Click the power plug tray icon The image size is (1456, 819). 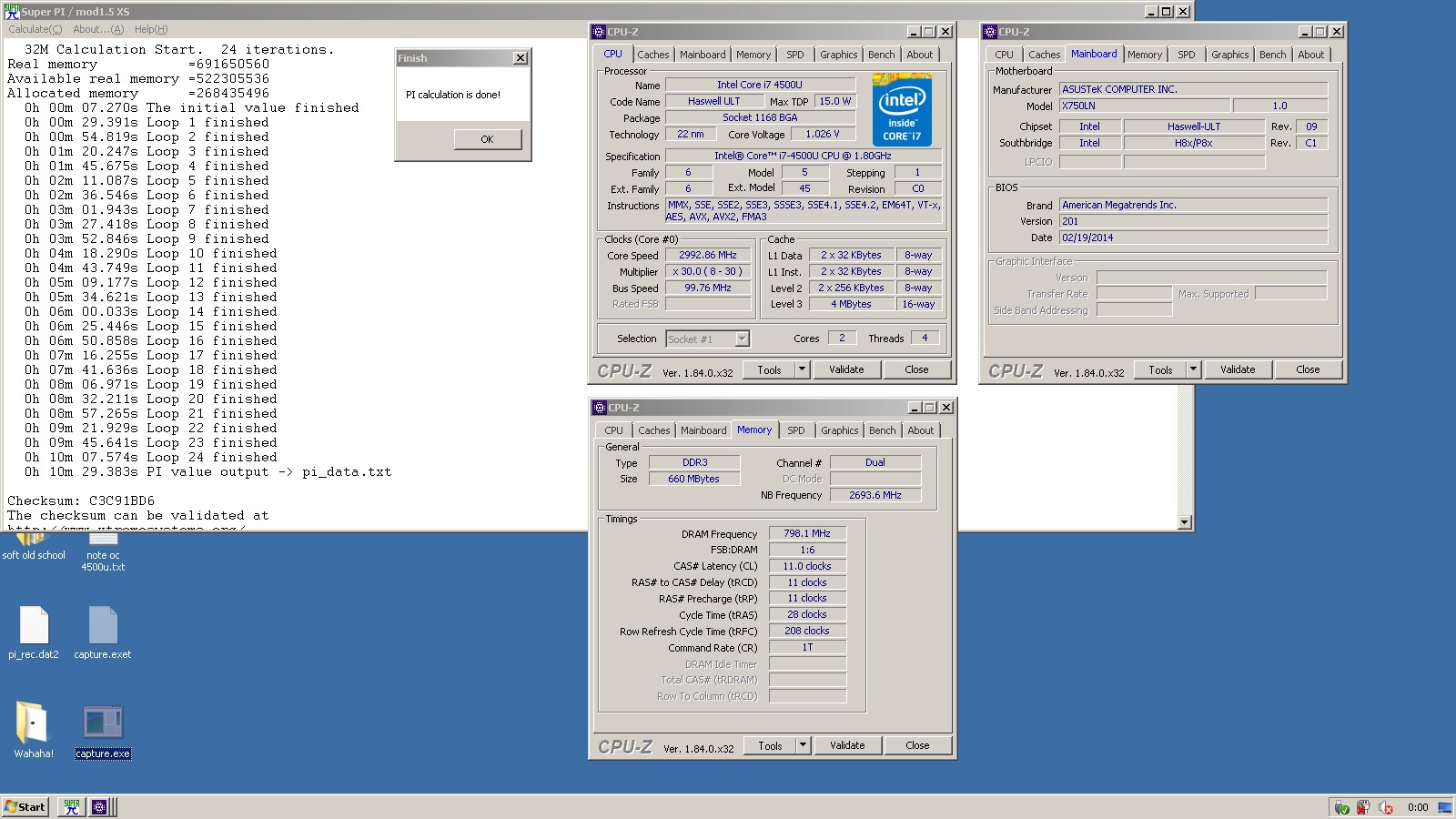[x=1363, y=807]
